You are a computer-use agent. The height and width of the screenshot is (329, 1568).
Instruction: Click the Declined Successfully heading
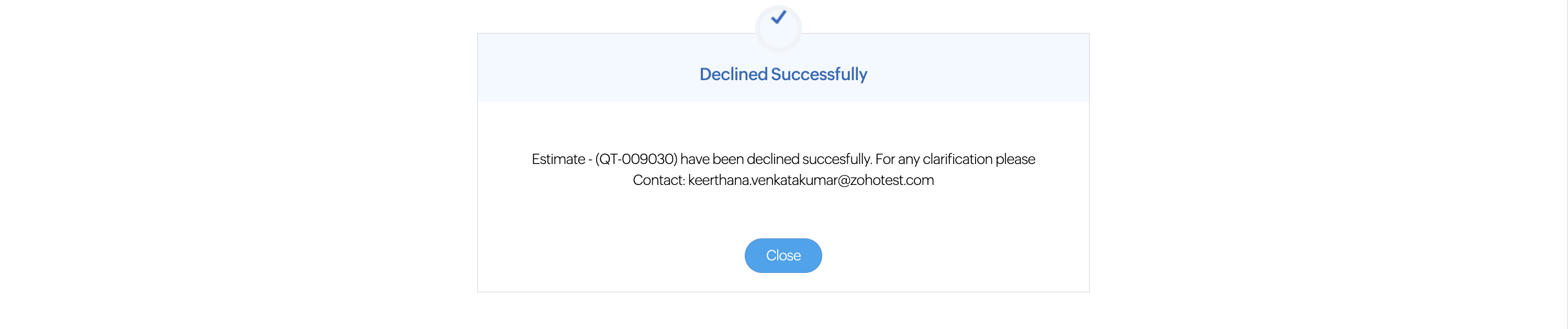[x=783, y=74]
